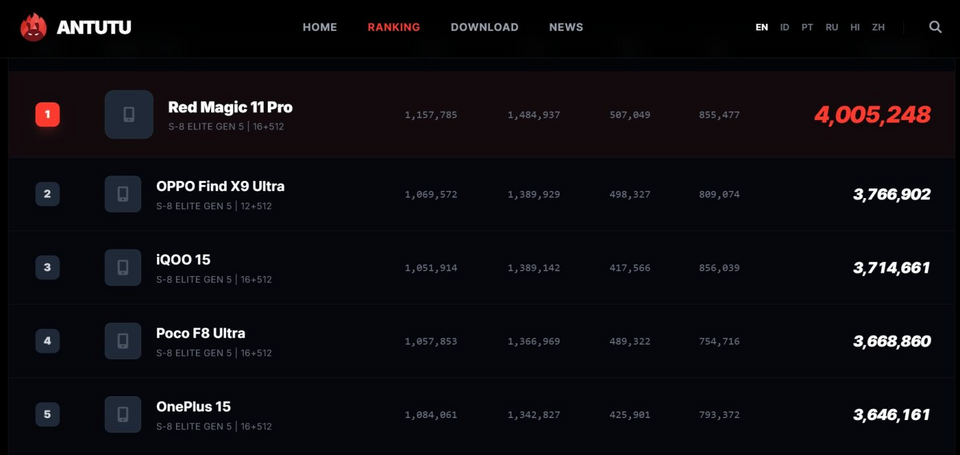960x455 pixels.
Task: Click the OPPO Find X9 Ultra phone icon
Action: coord(123,194)
